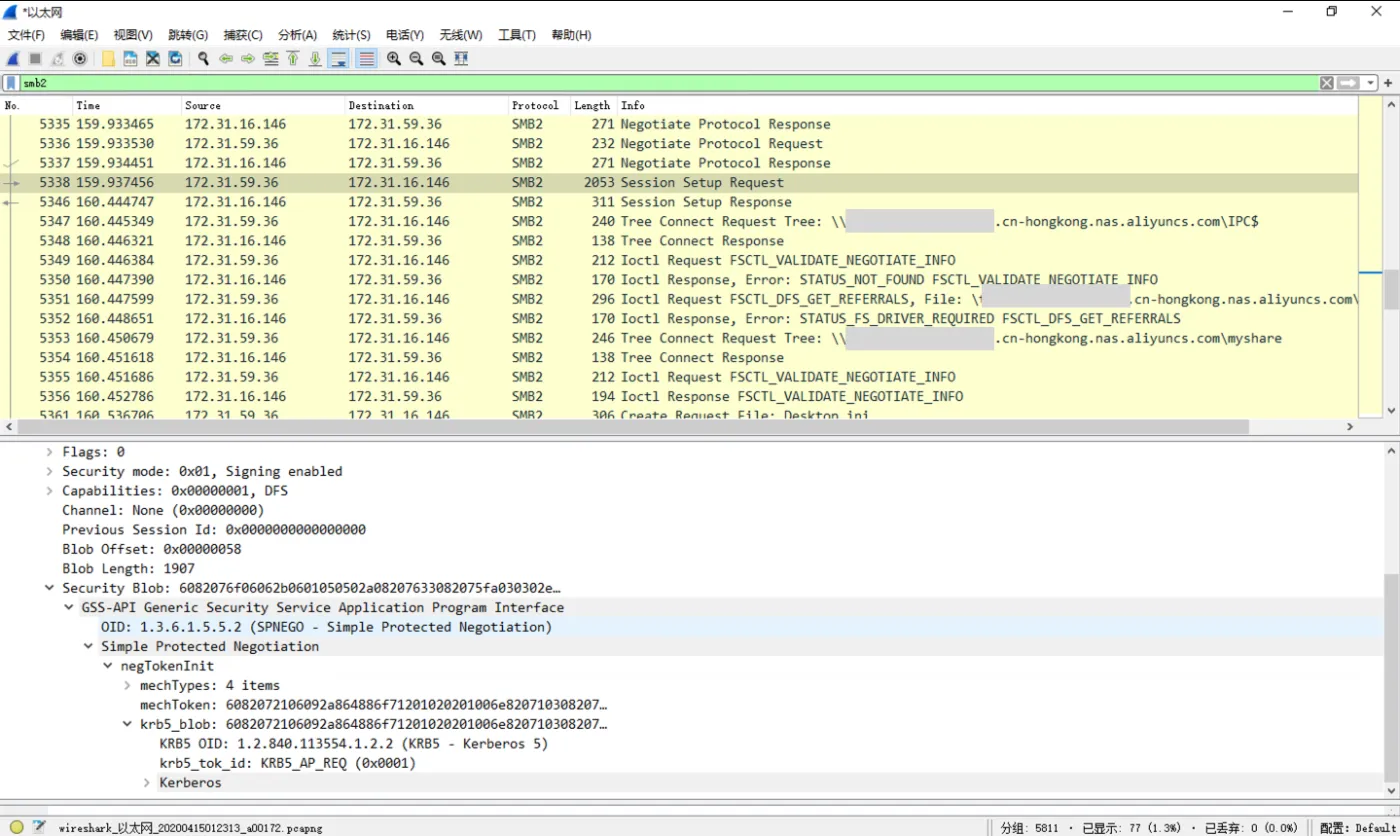
Task: Sort by the Source column header
Action: pos(263,105)
